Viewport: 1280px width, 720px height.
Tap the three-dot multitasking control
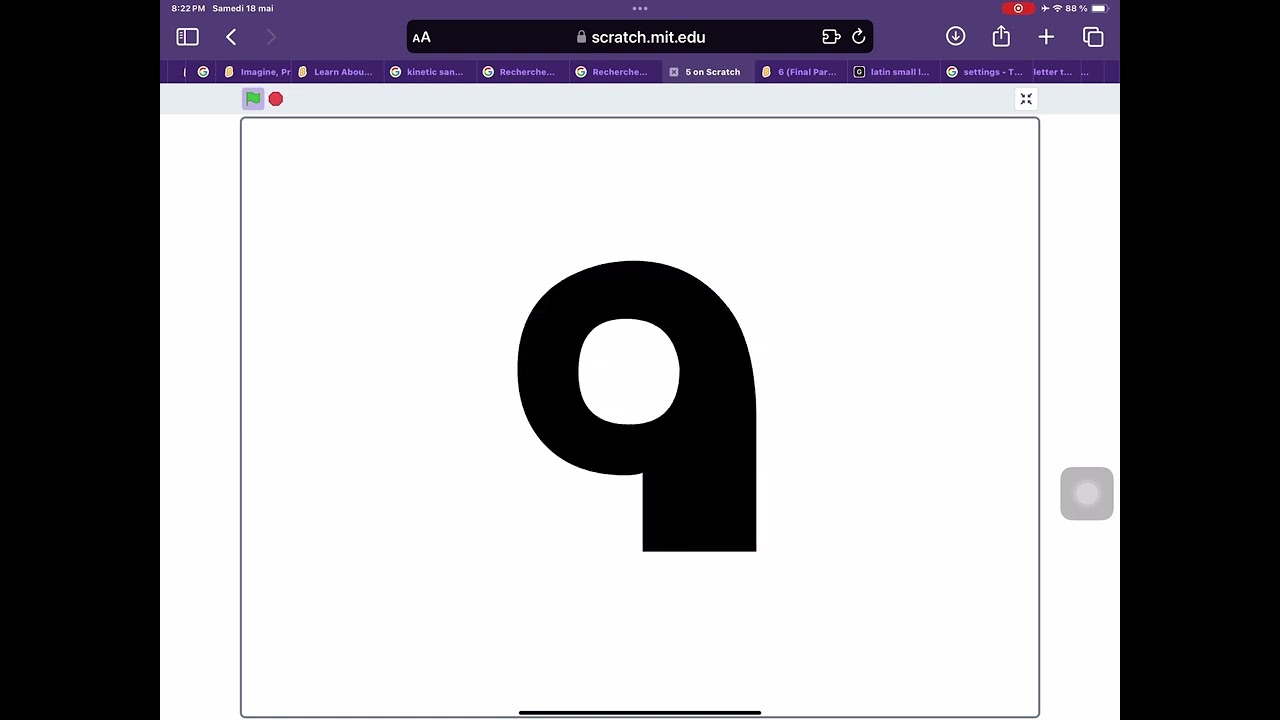(640, 8)
